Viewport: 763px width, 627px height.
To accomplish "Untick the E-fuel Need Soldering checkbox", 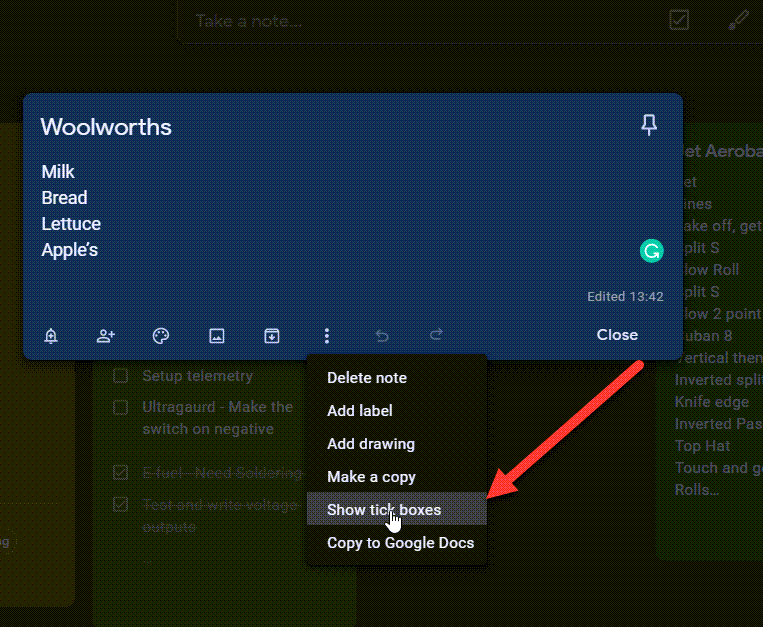I will (x=120, y=472).
